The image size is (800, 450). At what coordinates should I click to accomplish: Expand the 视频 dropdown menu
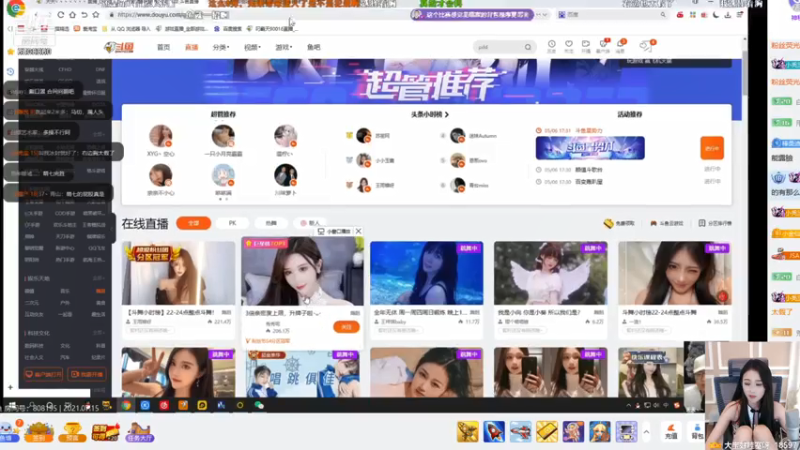pos(252,47)
